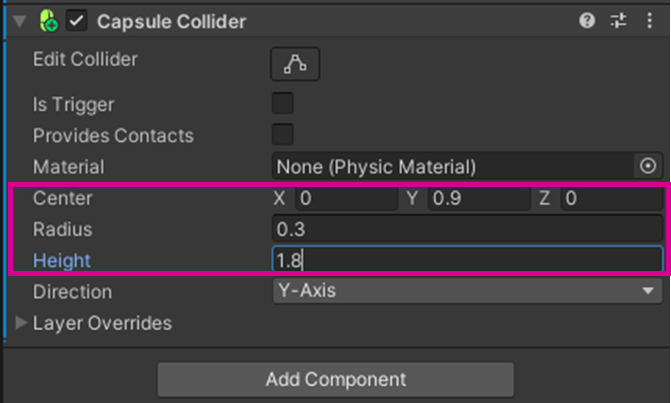Open the component help reference icon
Screen dimensions: 671x403
pyautogui.click(x=587, y=21)
